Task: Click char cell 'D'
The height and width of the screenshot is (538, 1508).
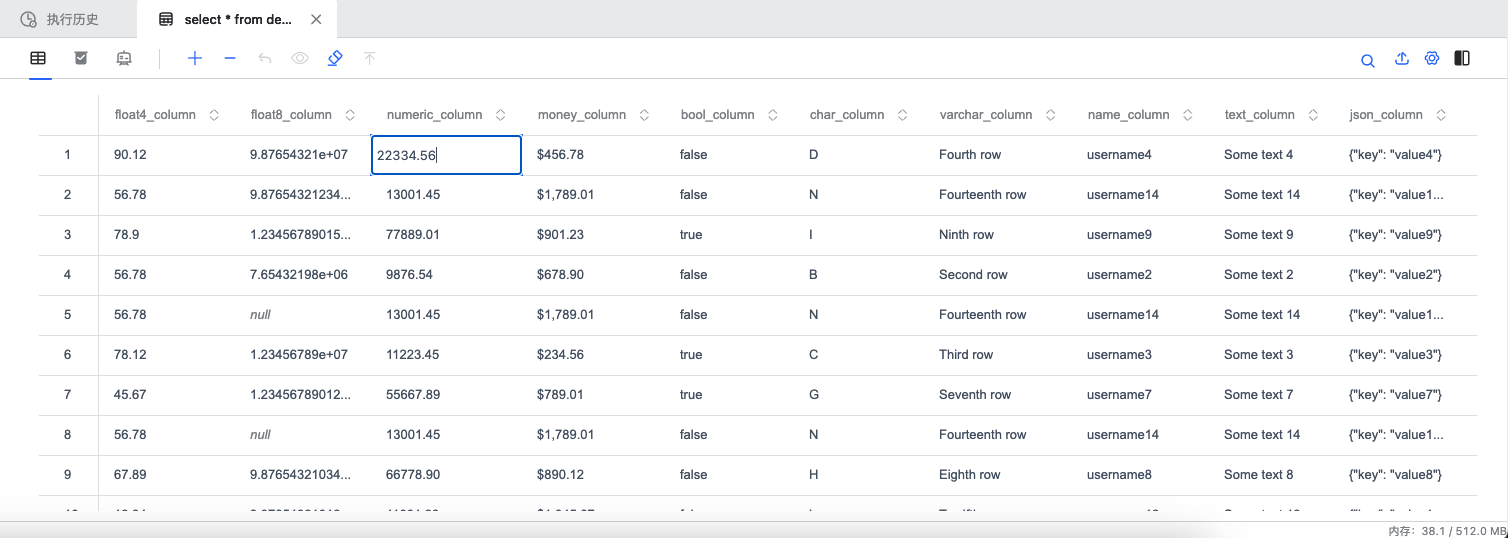Action: point(814,155)
